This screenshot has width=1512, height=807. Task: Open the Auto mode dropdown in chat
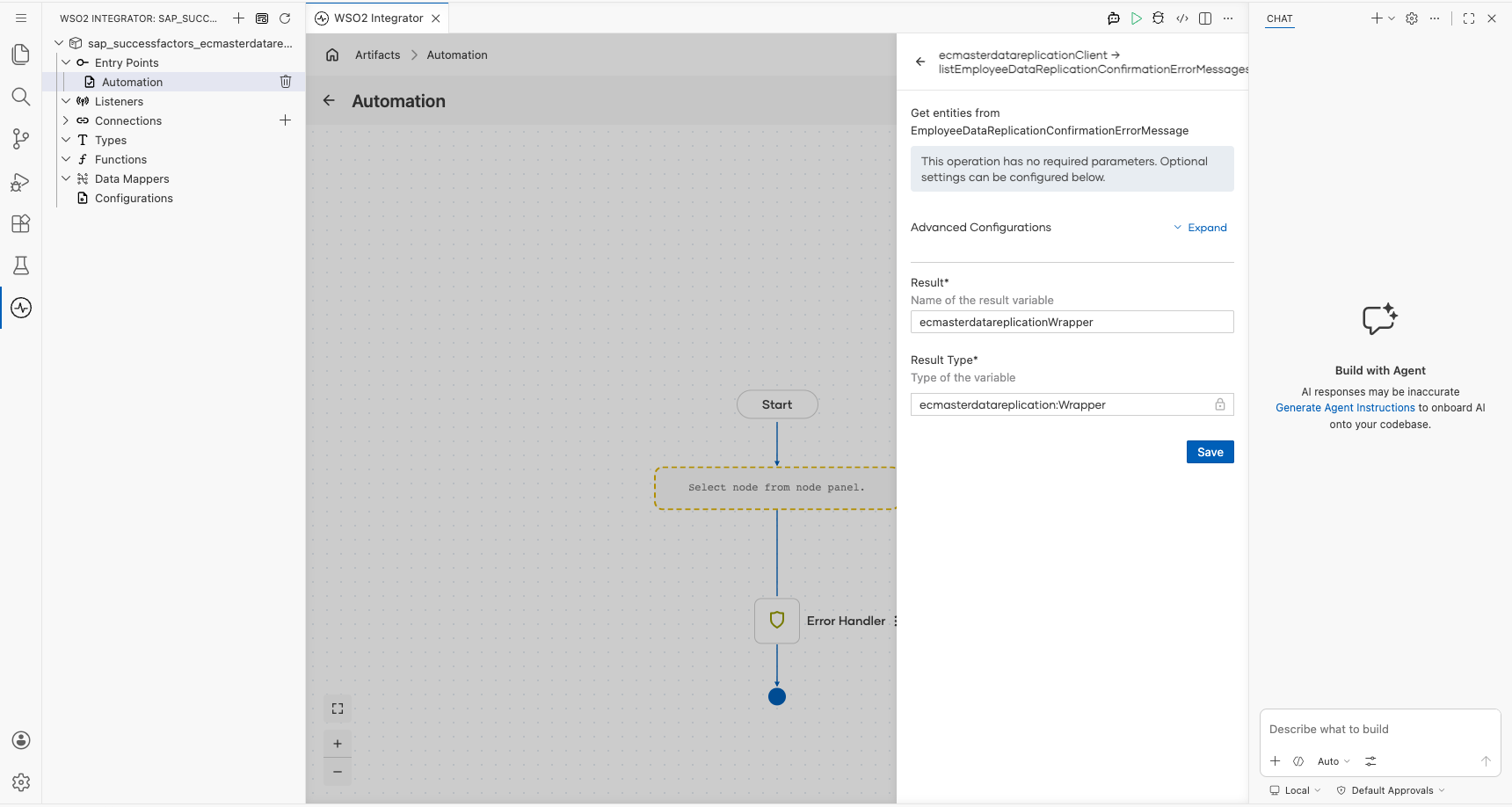click(x=1334, y=761)
